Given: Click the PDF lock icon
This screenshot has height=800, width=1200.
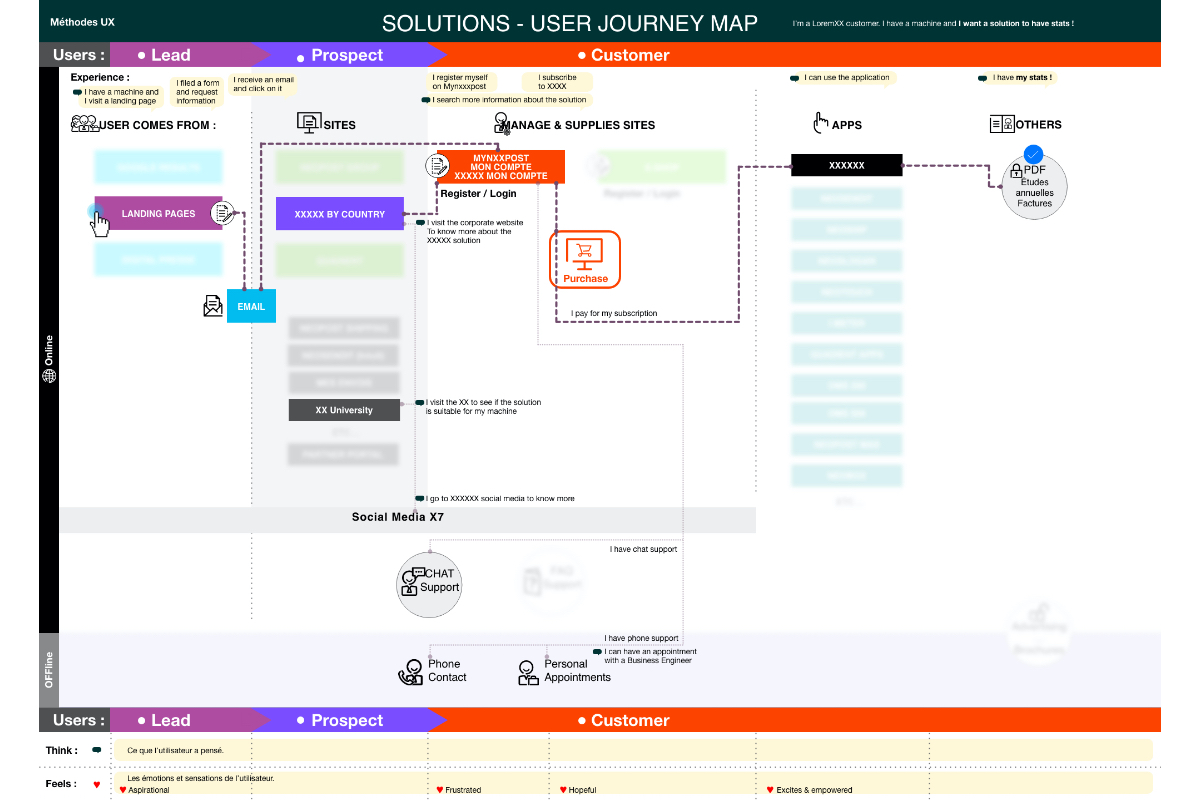Looking at the screenshot, I should coord(1017,171).
